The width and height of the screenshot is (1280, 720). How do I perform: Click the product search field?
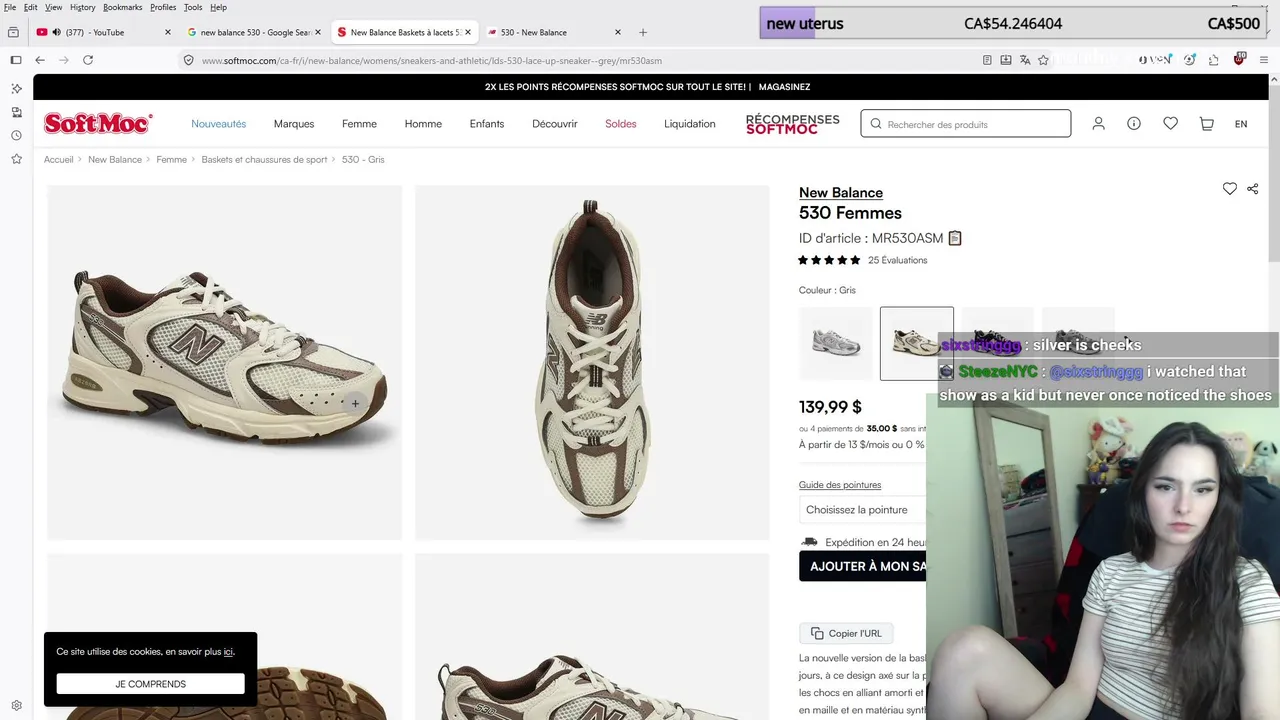click(x=966, y=124)
